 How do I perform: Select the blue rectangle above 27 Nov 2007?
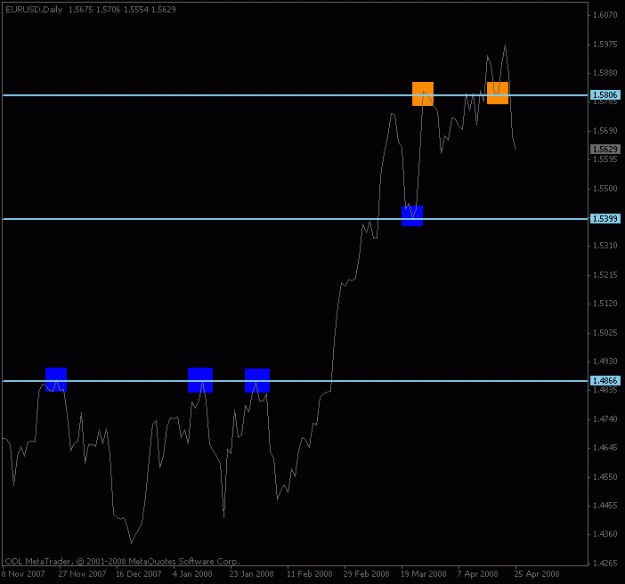(x=56, y=380)
